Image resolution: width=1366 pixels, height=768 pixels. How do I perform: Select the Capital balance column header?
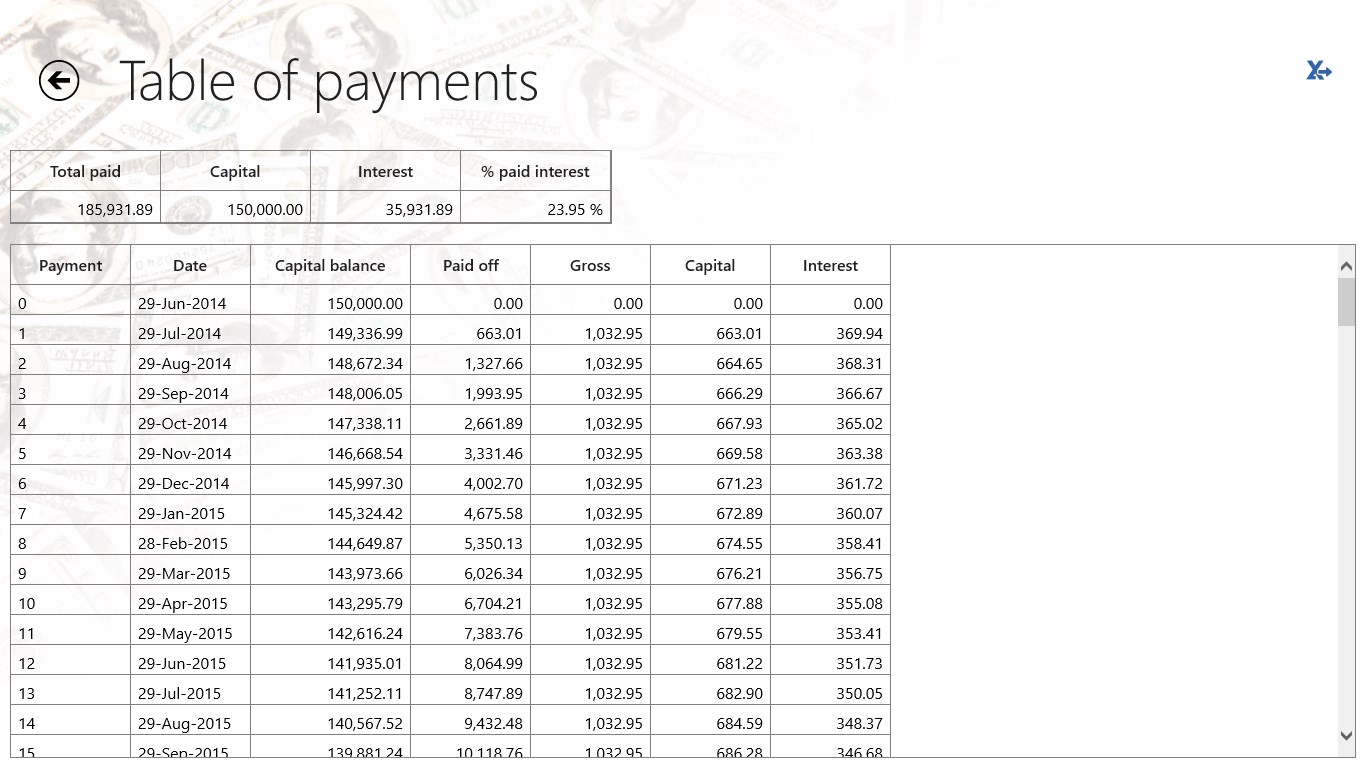pos(330,266)
